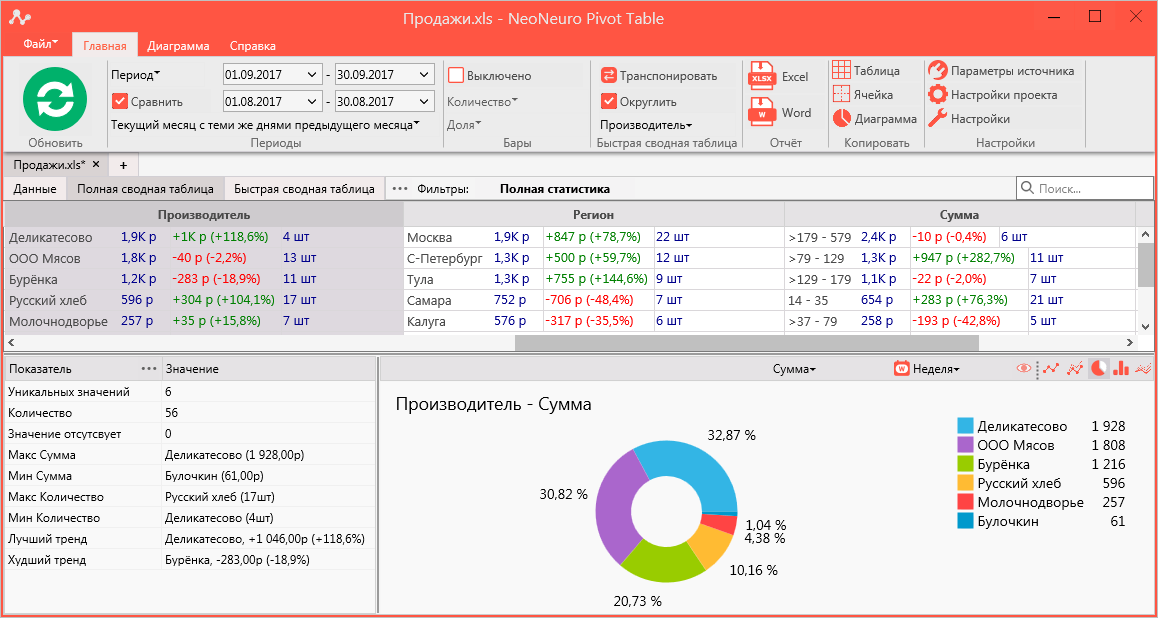Switch to the Диаграмма ribbon tab

[178, 46]
